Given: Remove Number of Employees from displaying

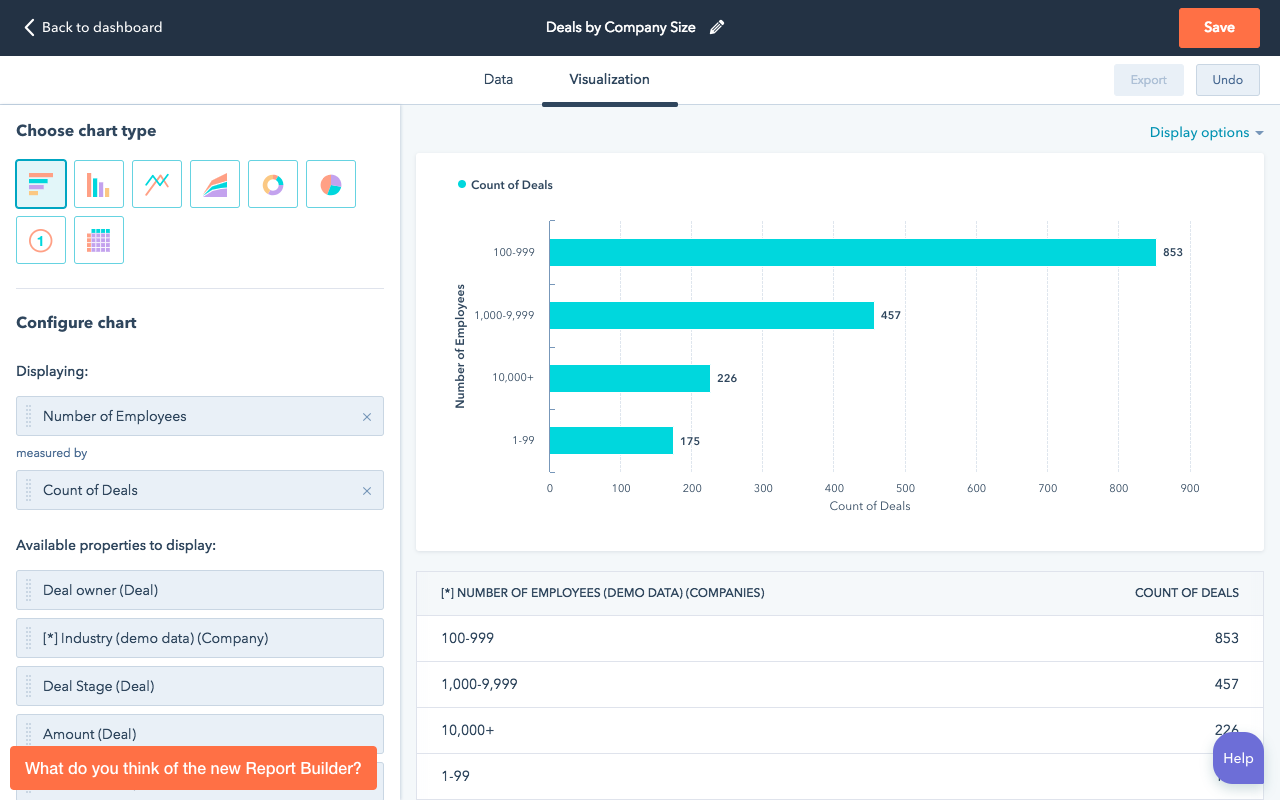Looking at the screenshot, I should point(366,417).
